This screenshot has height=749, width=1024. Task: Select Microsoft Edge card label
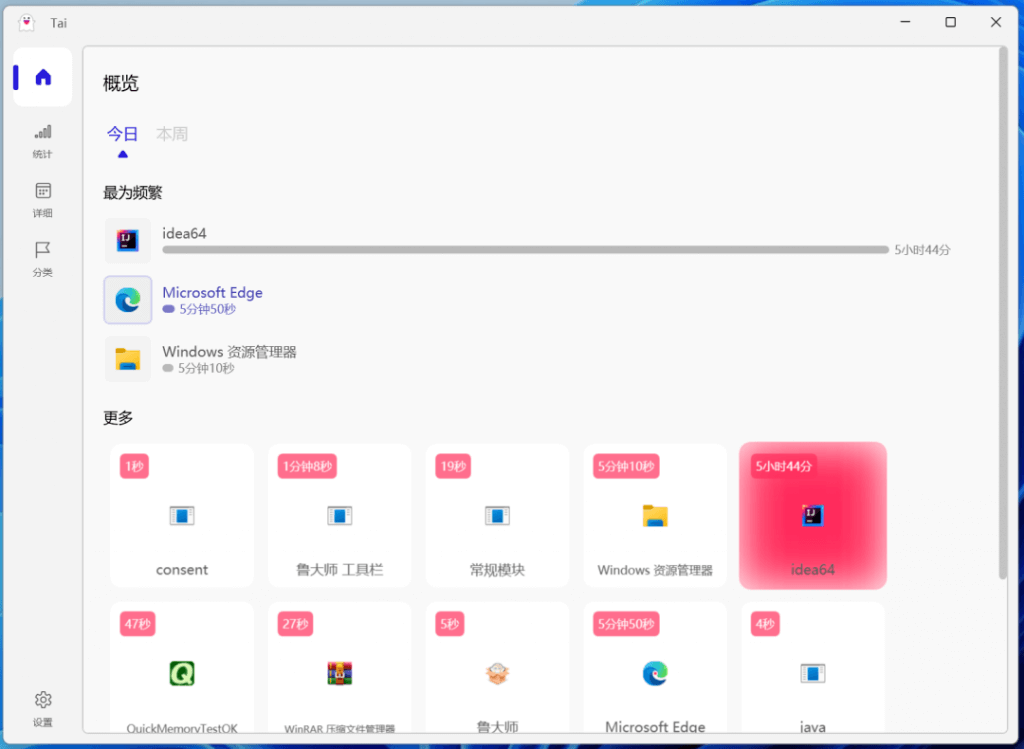655,727
